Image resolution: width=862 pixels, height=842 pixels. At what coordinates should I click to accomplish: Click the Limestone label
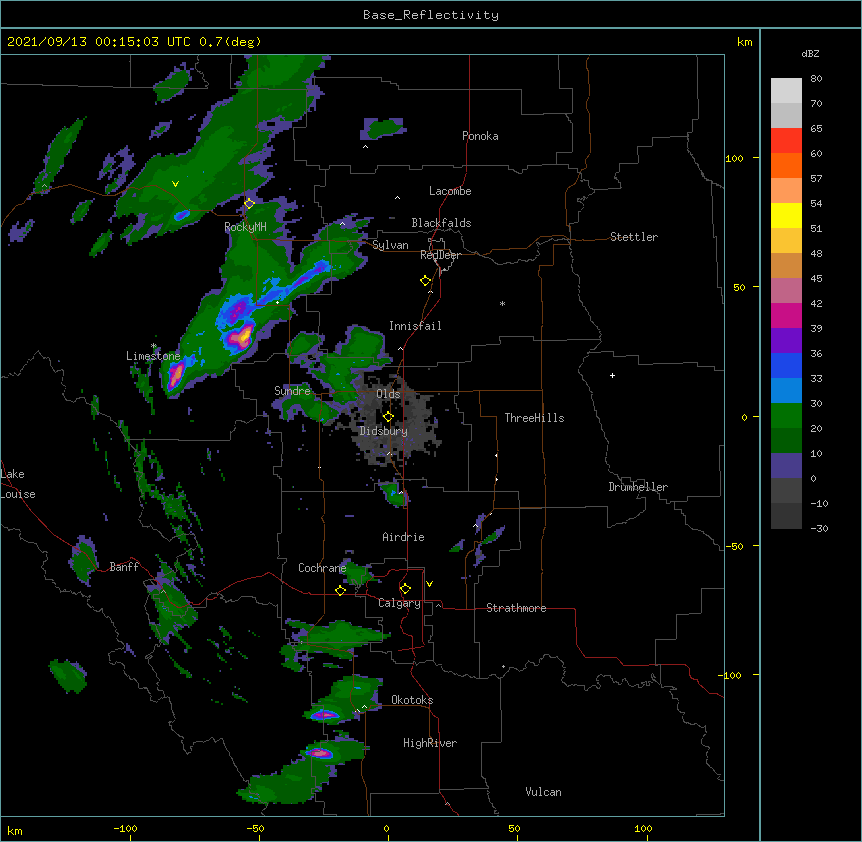tap(153, 356)
